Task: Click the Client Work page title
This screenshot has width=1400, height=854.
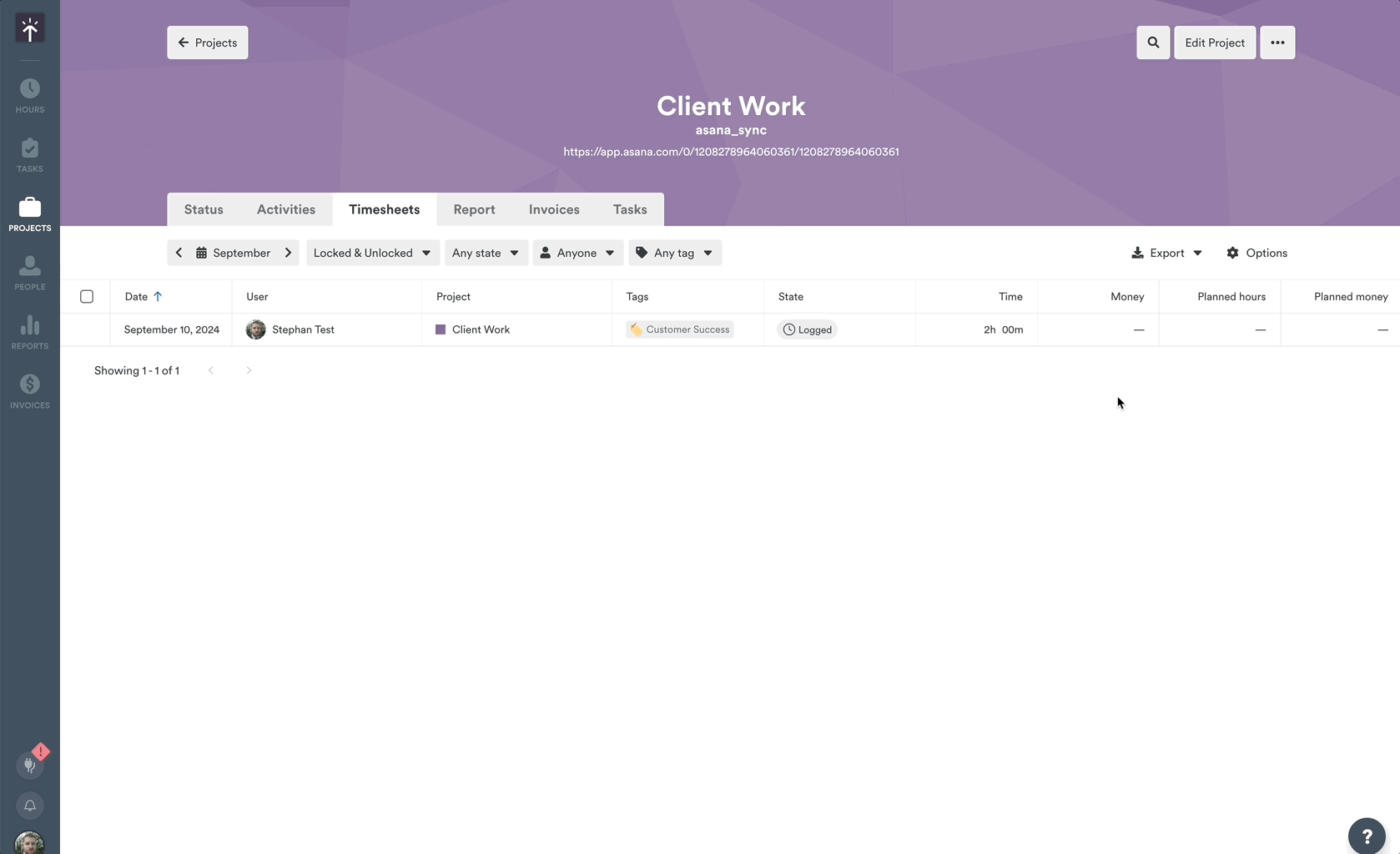Action: click(731, 106)
